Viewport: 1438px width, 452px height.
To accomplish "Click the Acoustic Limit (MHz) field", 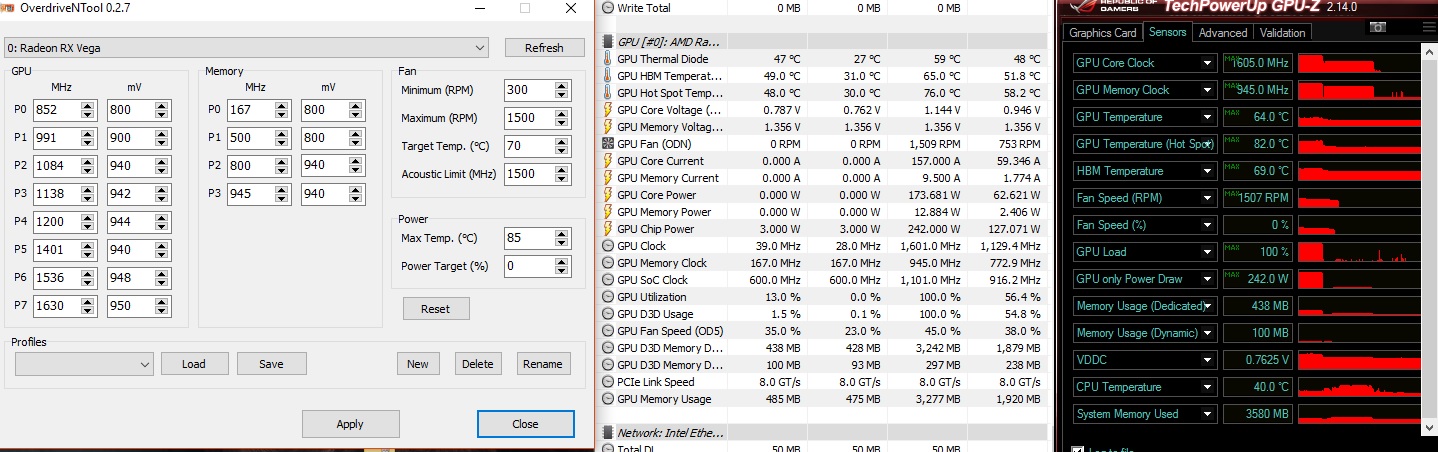I will tap(538, 175).
